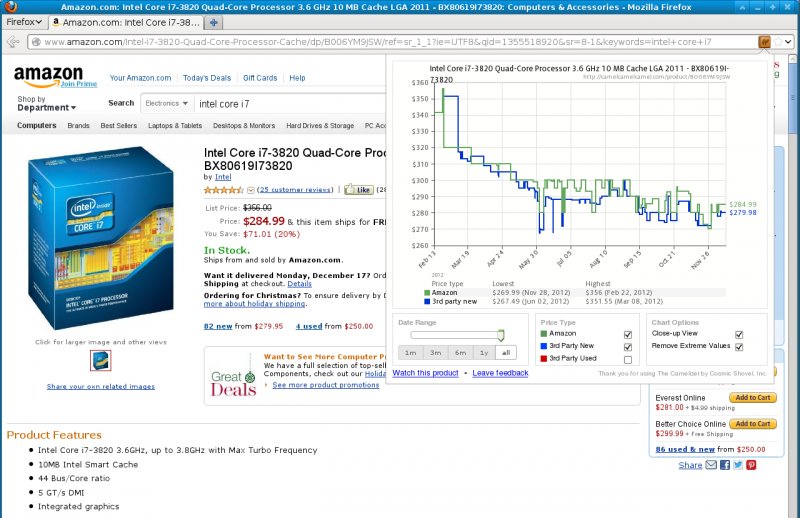Select the 3m date range button
Screen dimensions: 800x518
[x=436, y=353]
